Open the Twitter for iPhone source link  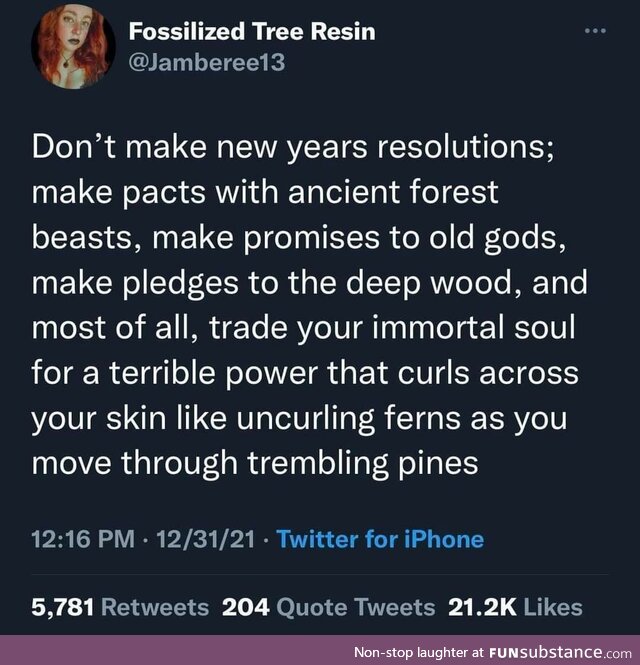[x=380, y=539]
